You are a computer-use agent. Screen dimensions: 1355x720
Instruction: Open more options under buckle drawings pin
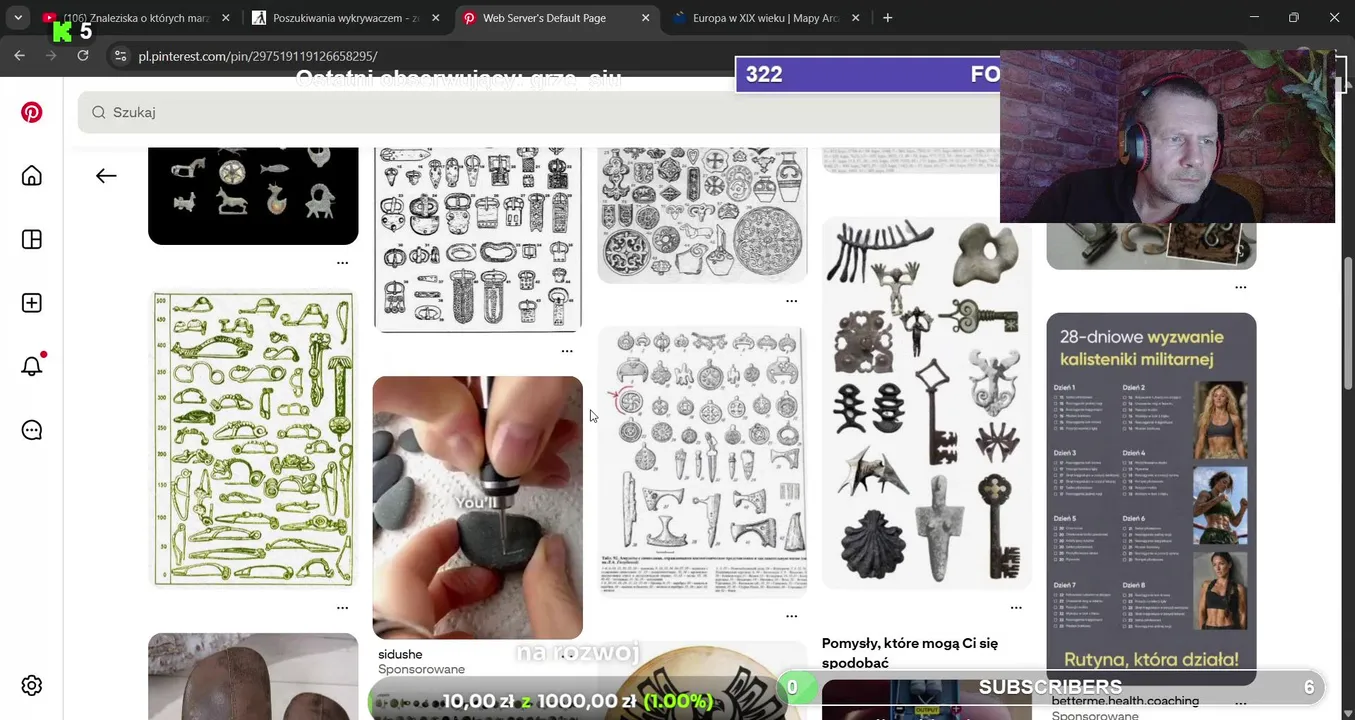pos(567,351)
